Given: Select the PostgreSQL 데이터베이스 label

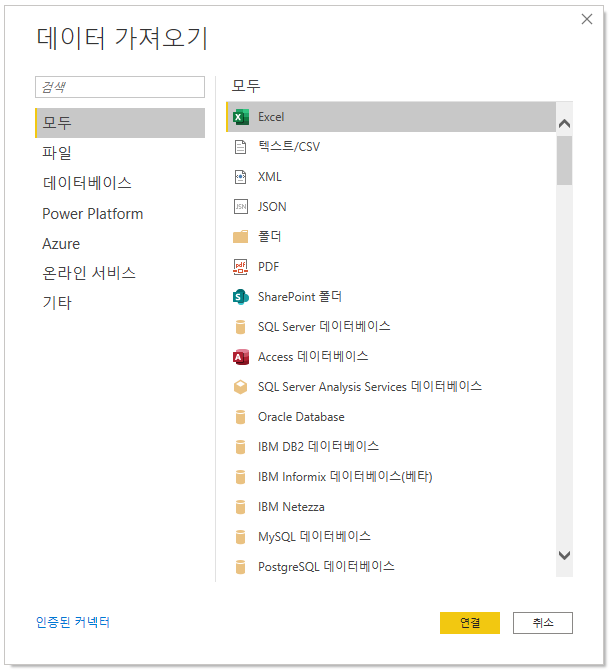Looking at the screenshot, I should pos(326,567).
